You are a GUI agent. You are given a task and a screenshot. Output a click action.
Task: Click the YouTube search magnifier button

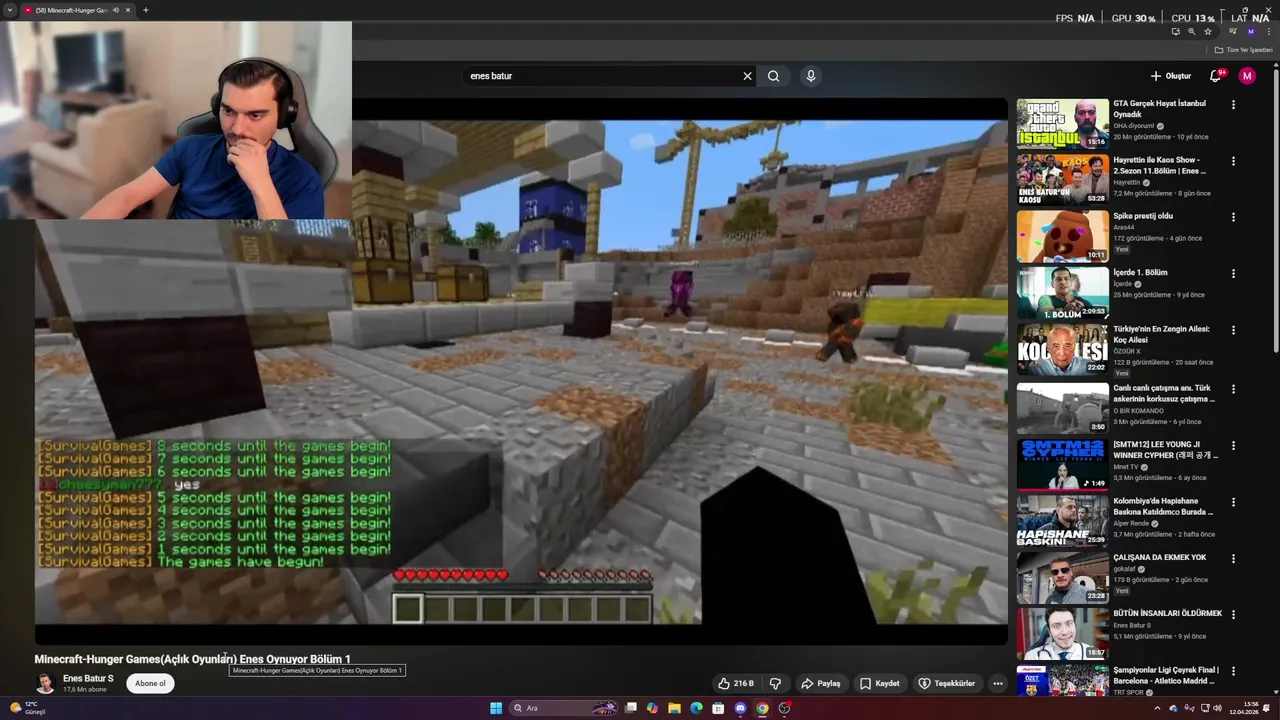(x=773, y=76)
